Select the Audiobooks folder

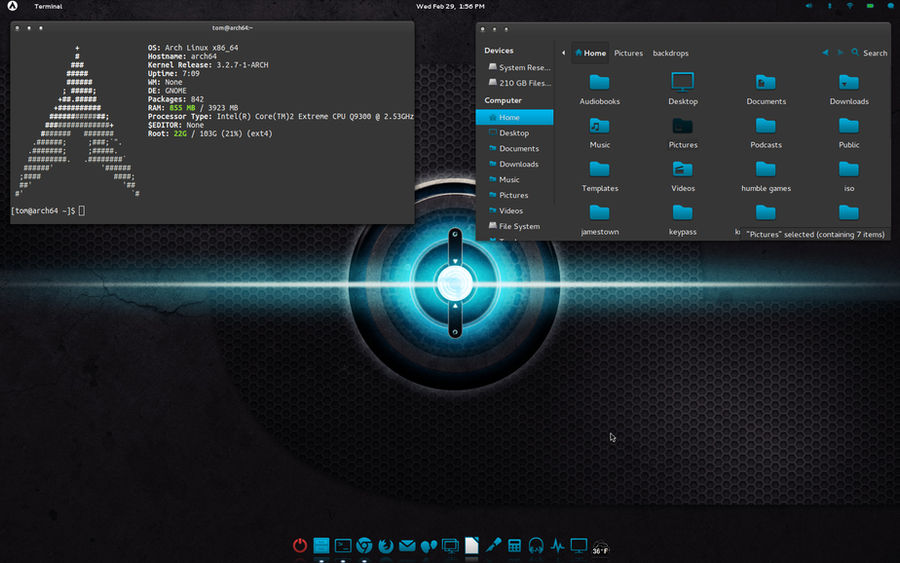(599, 88)
